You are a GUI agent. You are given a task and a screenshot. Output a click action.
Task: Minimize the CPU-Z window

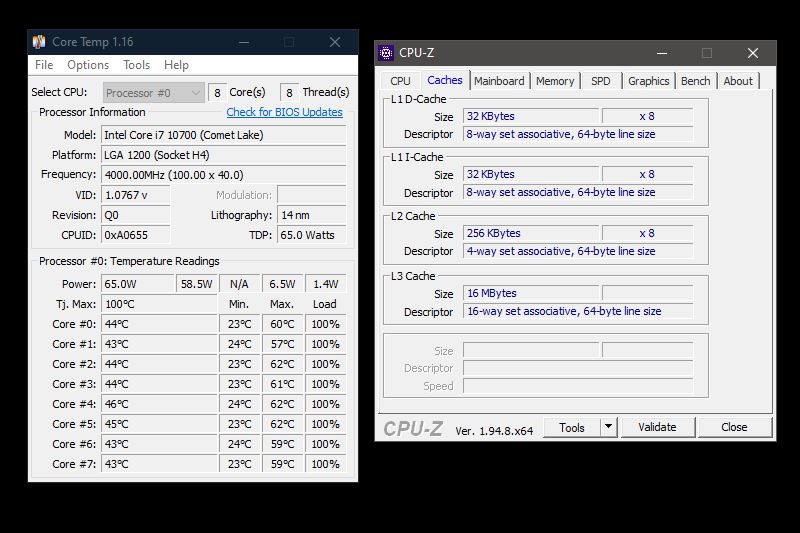(x=661, y=53)
